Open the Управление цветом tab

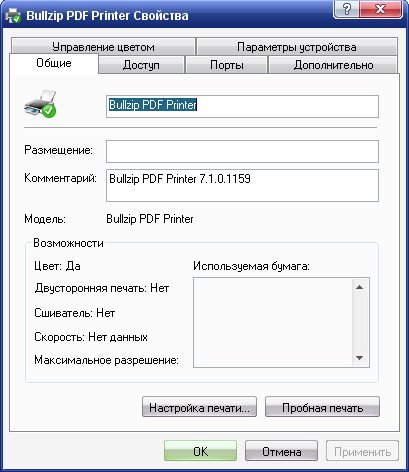[x=103, y=47]
